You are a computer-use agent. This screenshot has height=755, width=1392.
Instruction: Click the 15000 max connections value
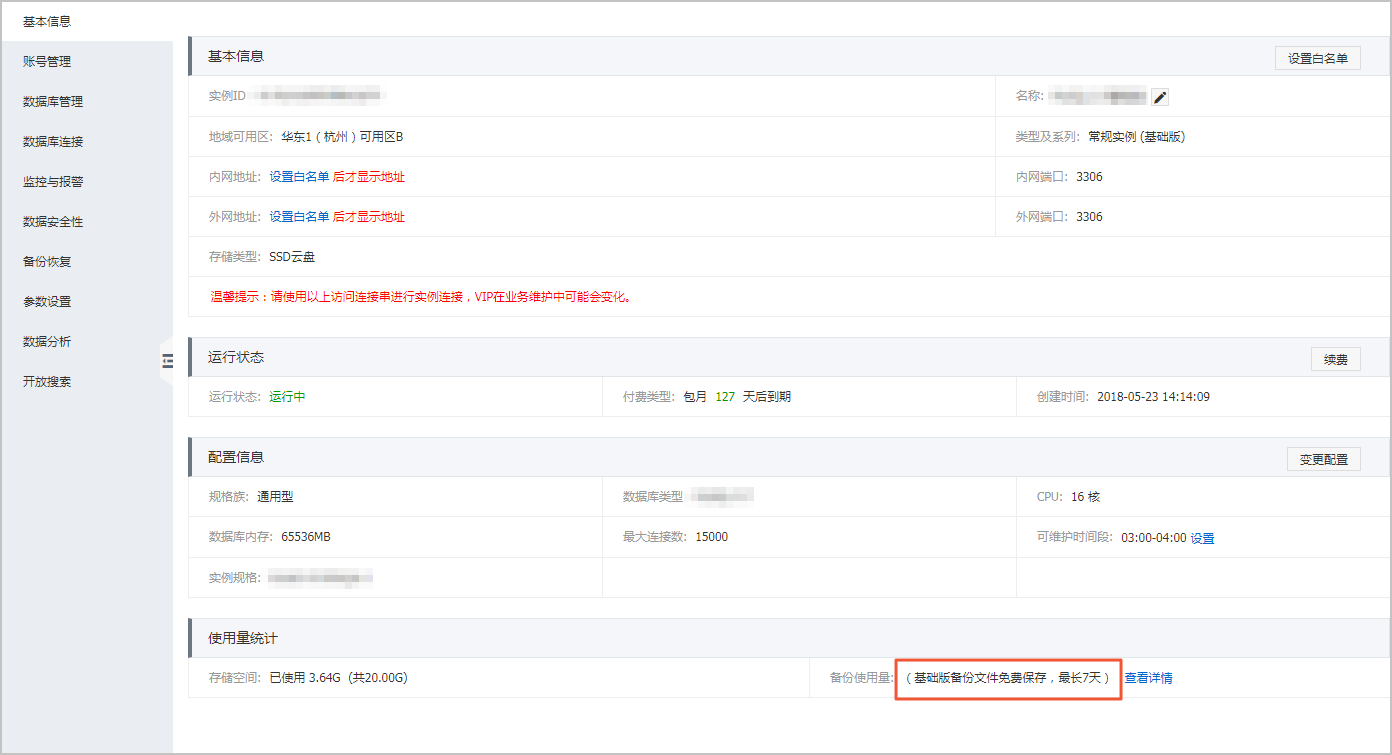[711, 537]
